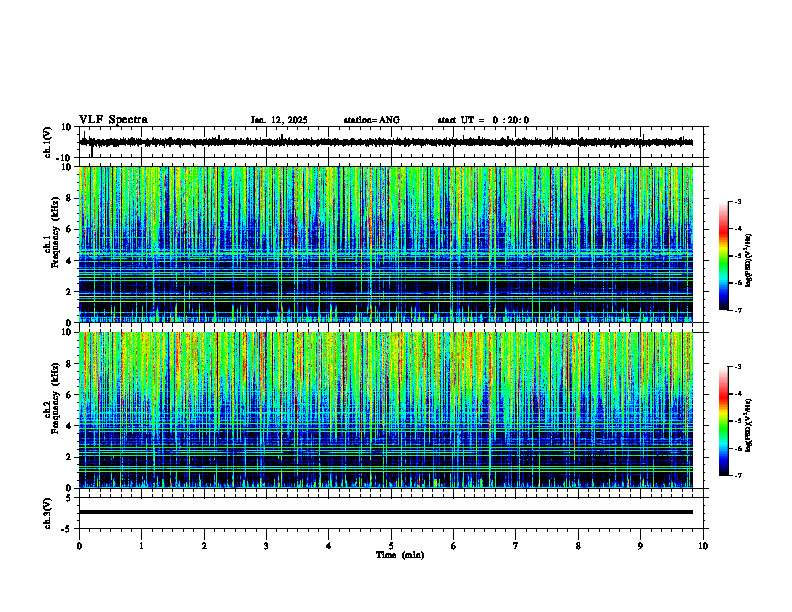
Task: Click the ch.1 colorbar log(PSD) label
Action: (x=749, y=261)
